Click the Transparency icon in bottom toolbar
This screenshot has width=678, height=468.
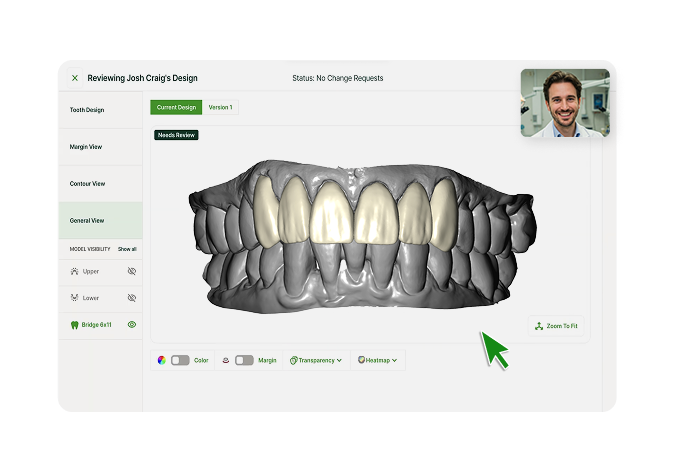(294, 360)
